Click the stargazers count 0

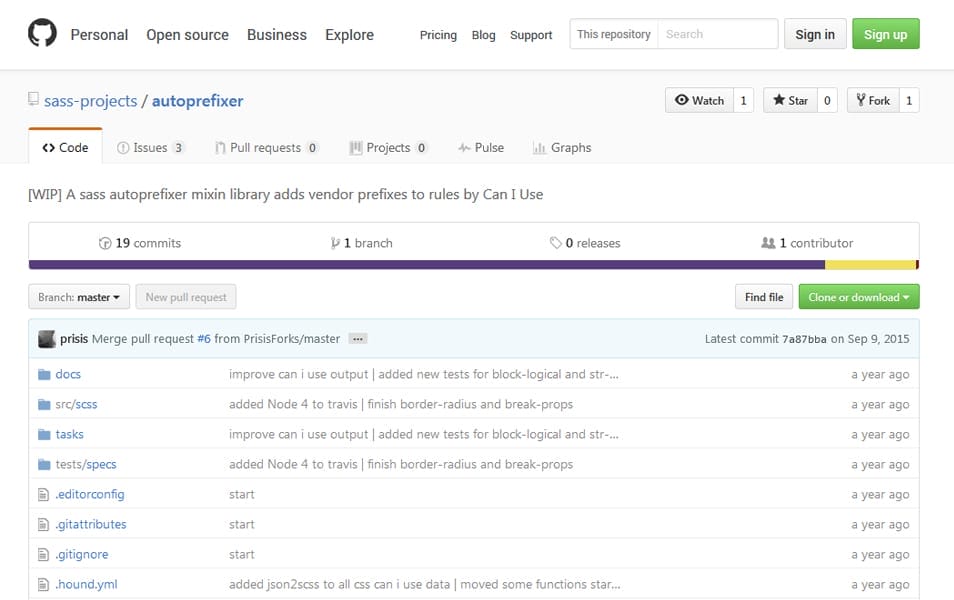pos(827,100)
